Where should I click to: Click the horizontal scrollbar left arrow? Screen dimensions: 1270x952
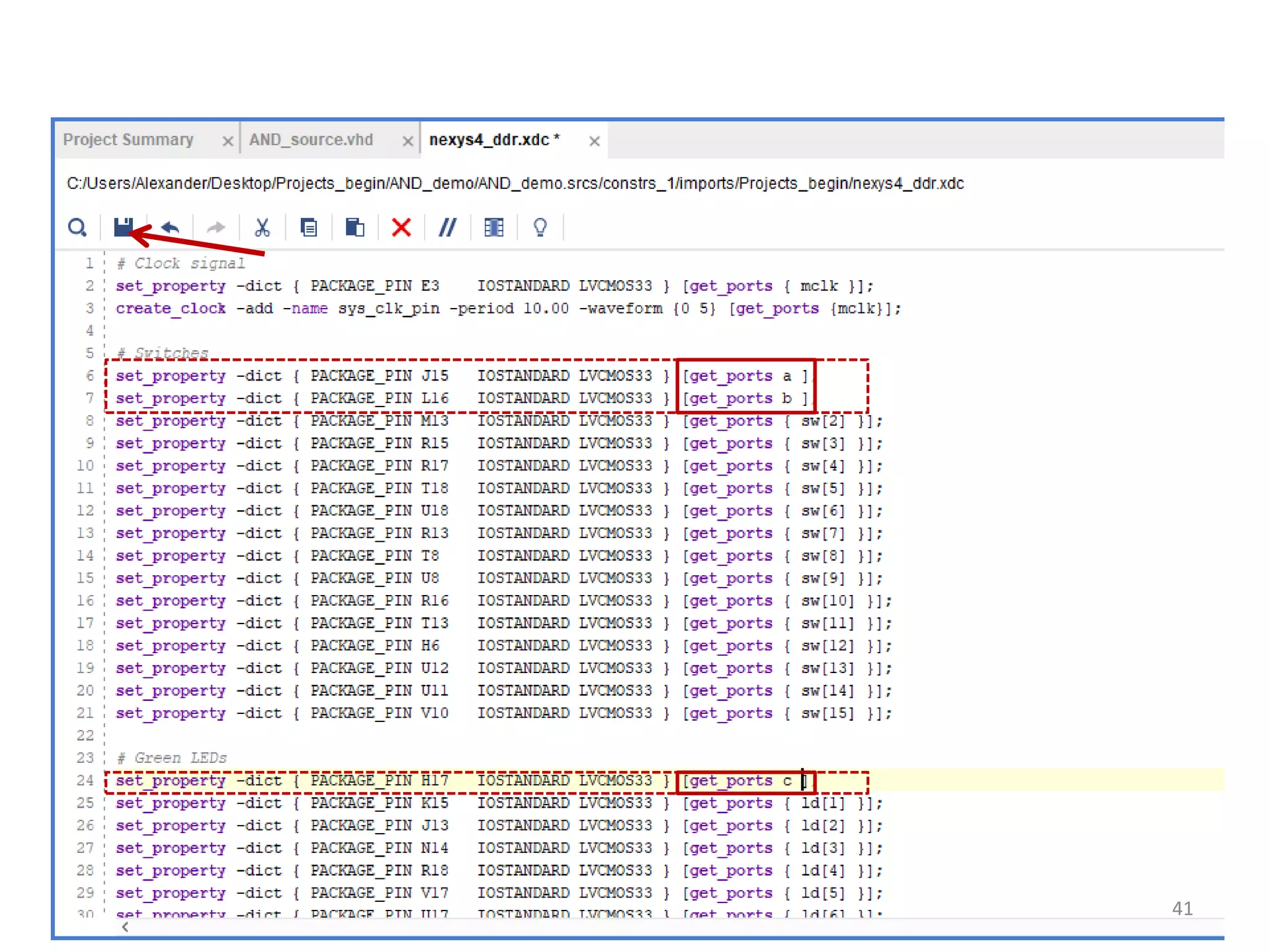(x=125, y=927)
